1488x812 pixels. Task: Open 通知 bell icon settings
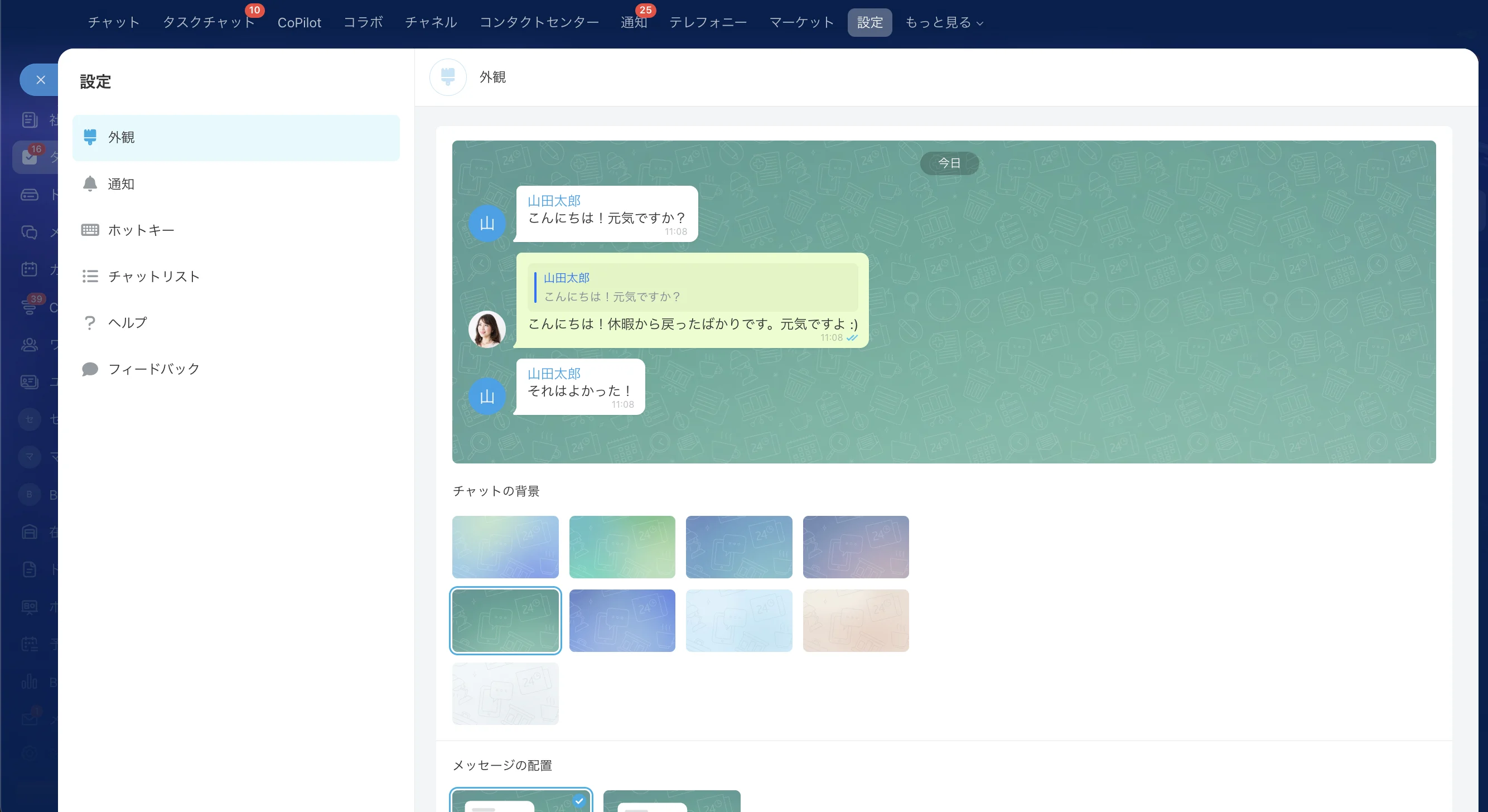(90, 183)
